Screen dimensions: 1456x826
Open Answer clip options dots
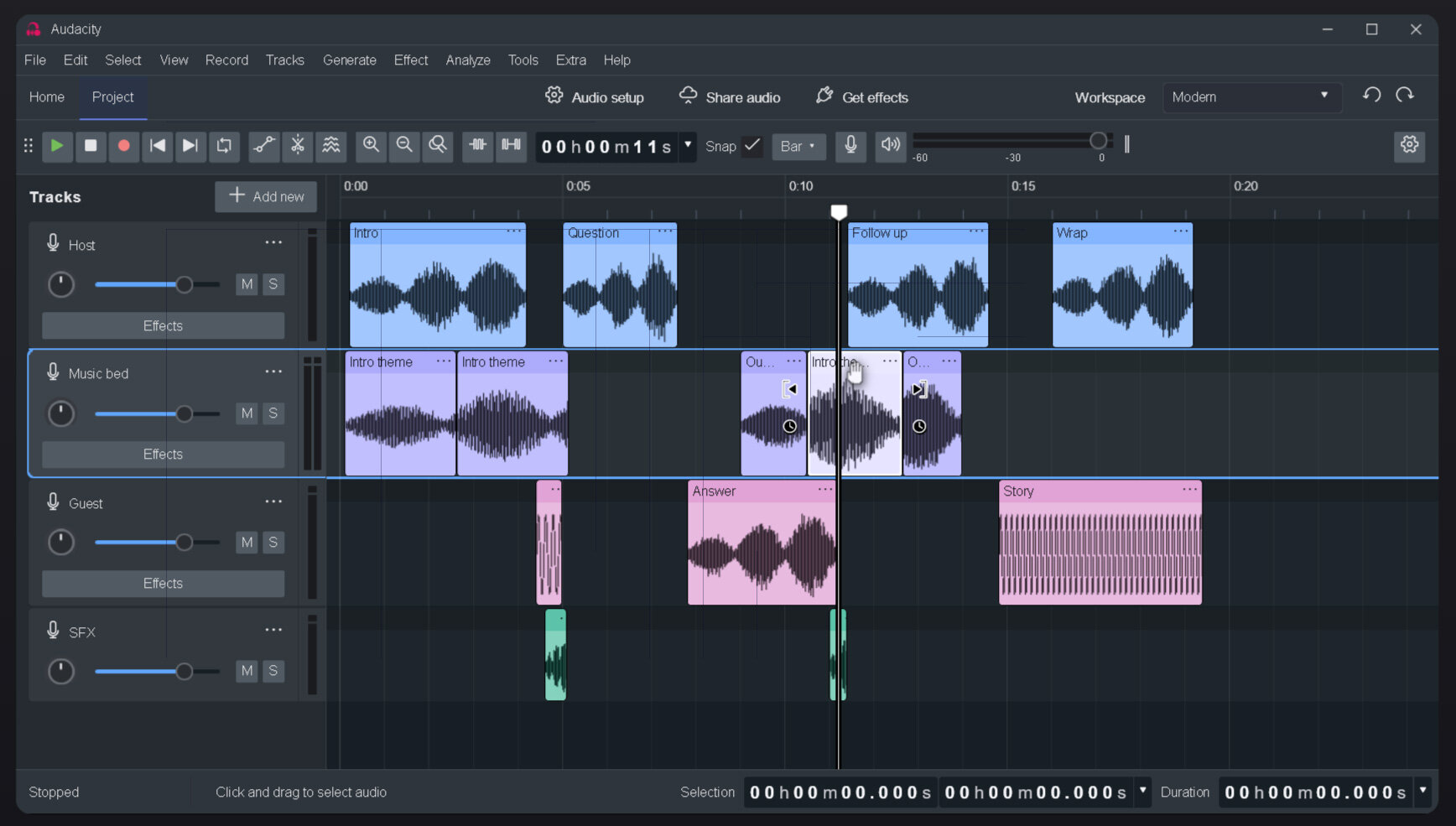click(x=825, y=489)
